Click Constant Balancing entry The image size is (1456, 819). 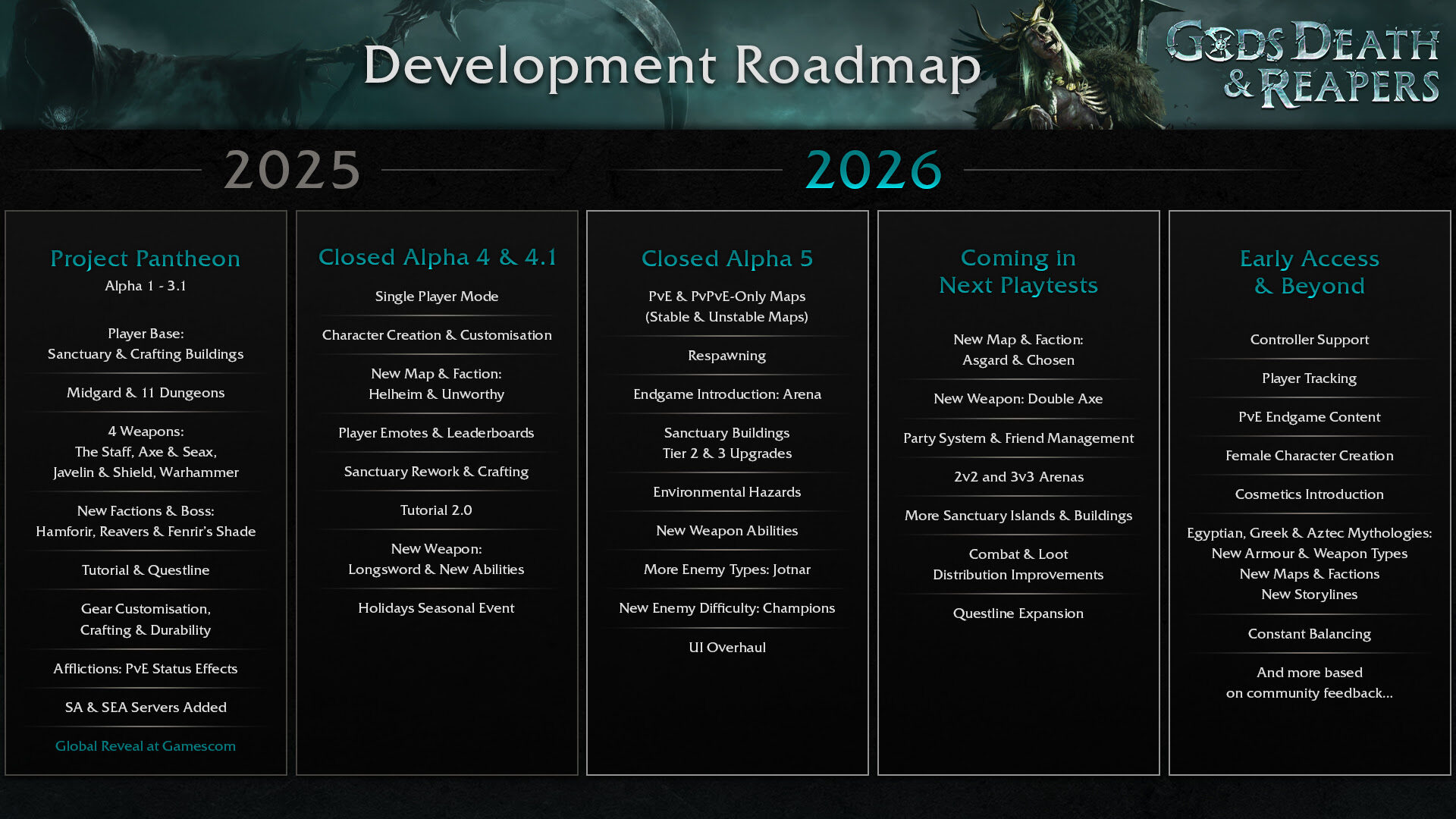(x=1310, y=634)
